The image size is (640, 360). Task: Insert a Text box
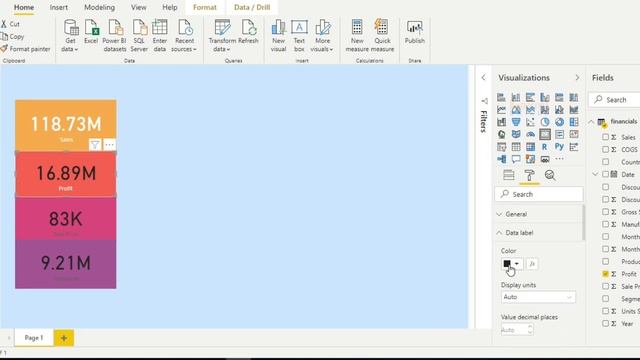pos(299,36)
